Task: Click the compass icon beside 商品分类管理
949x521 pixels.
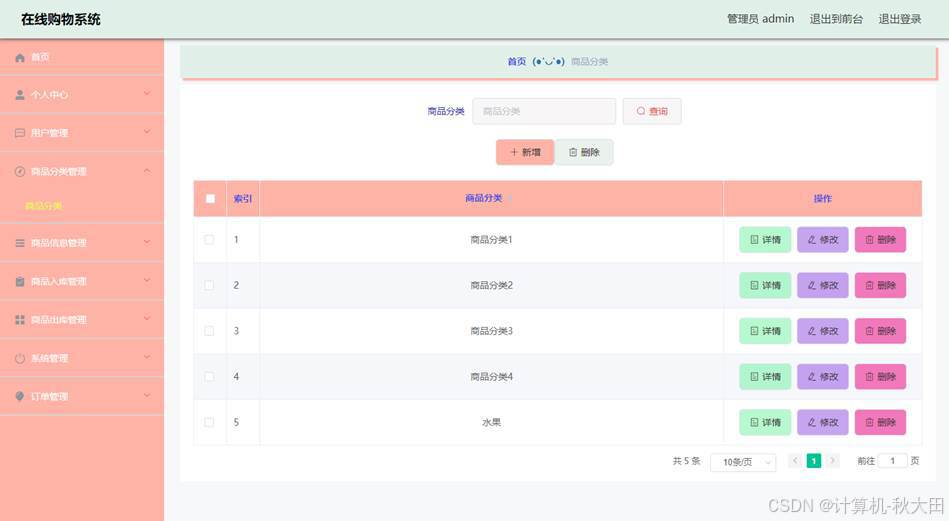Action: click(x=20, y=172)
